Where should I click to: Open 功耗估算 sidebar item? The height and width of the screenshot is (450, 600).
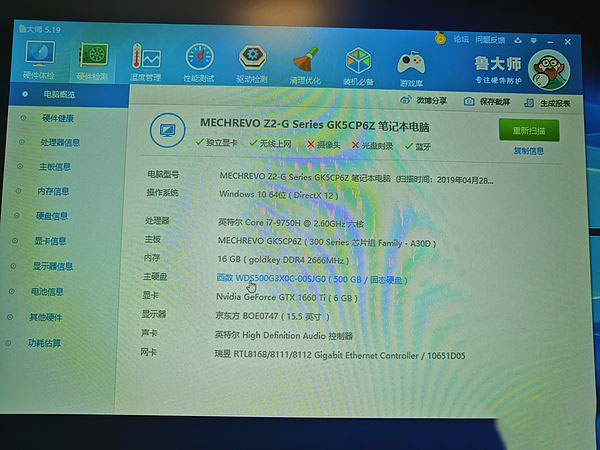coord(44,343)
